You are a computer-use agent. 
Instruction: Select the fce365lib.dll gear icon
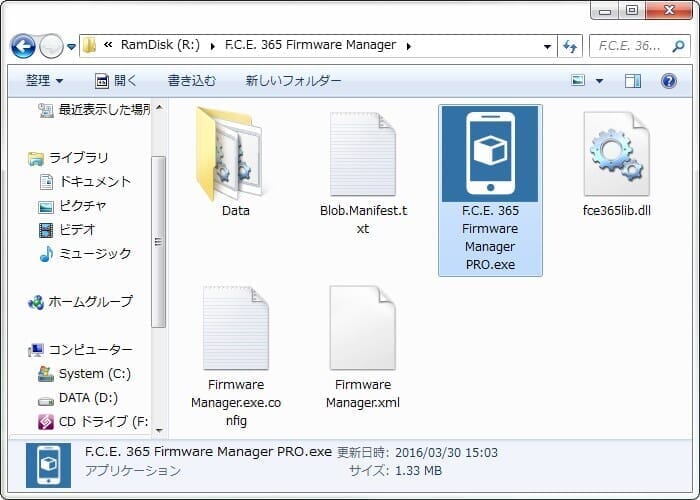tap(617, 154)
